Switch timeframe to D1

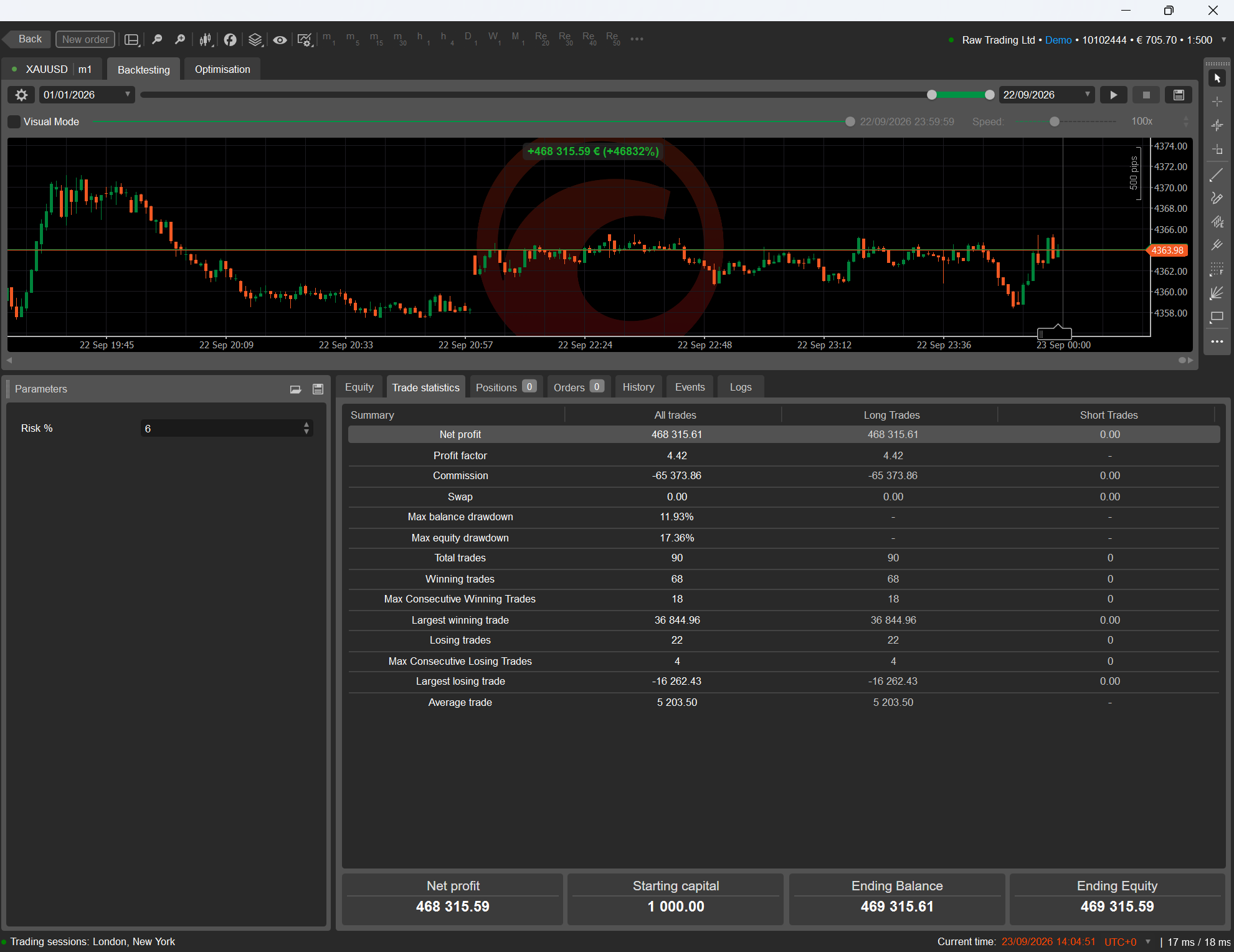point(471,39)
